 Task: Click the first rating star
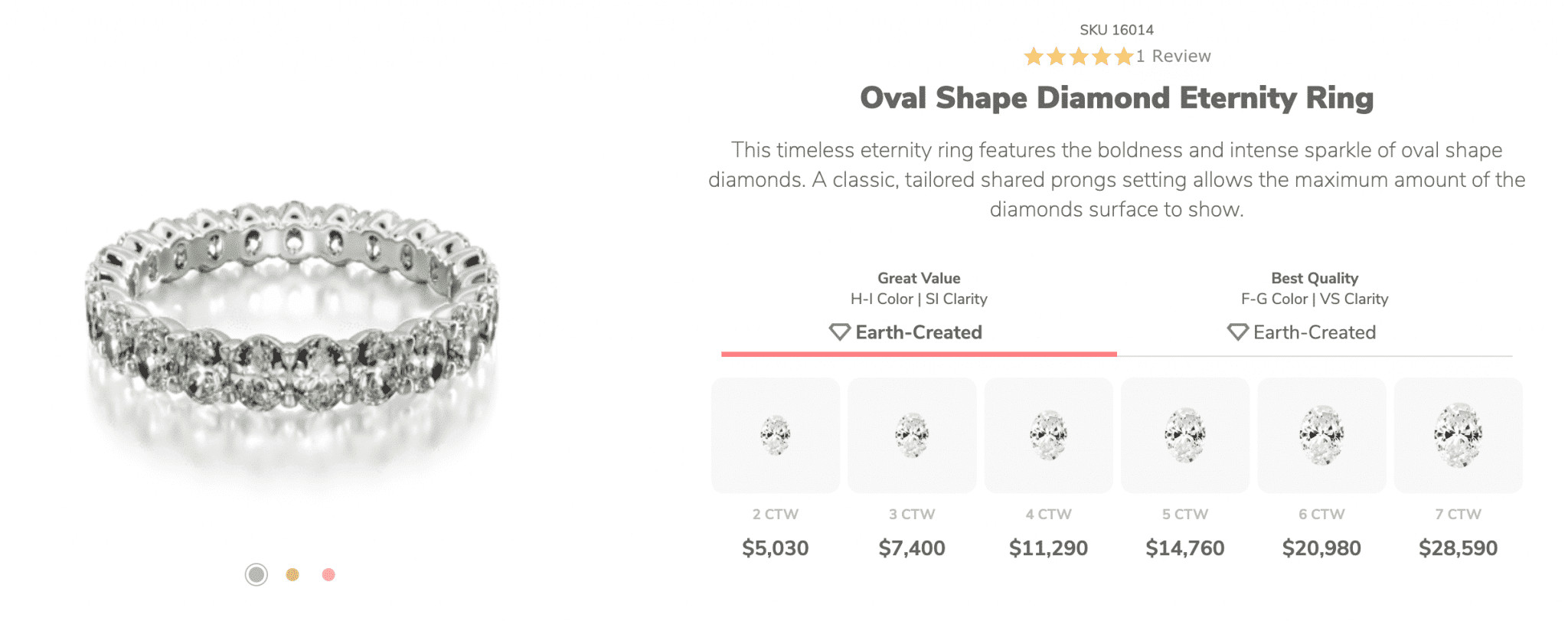[1034, 55]
